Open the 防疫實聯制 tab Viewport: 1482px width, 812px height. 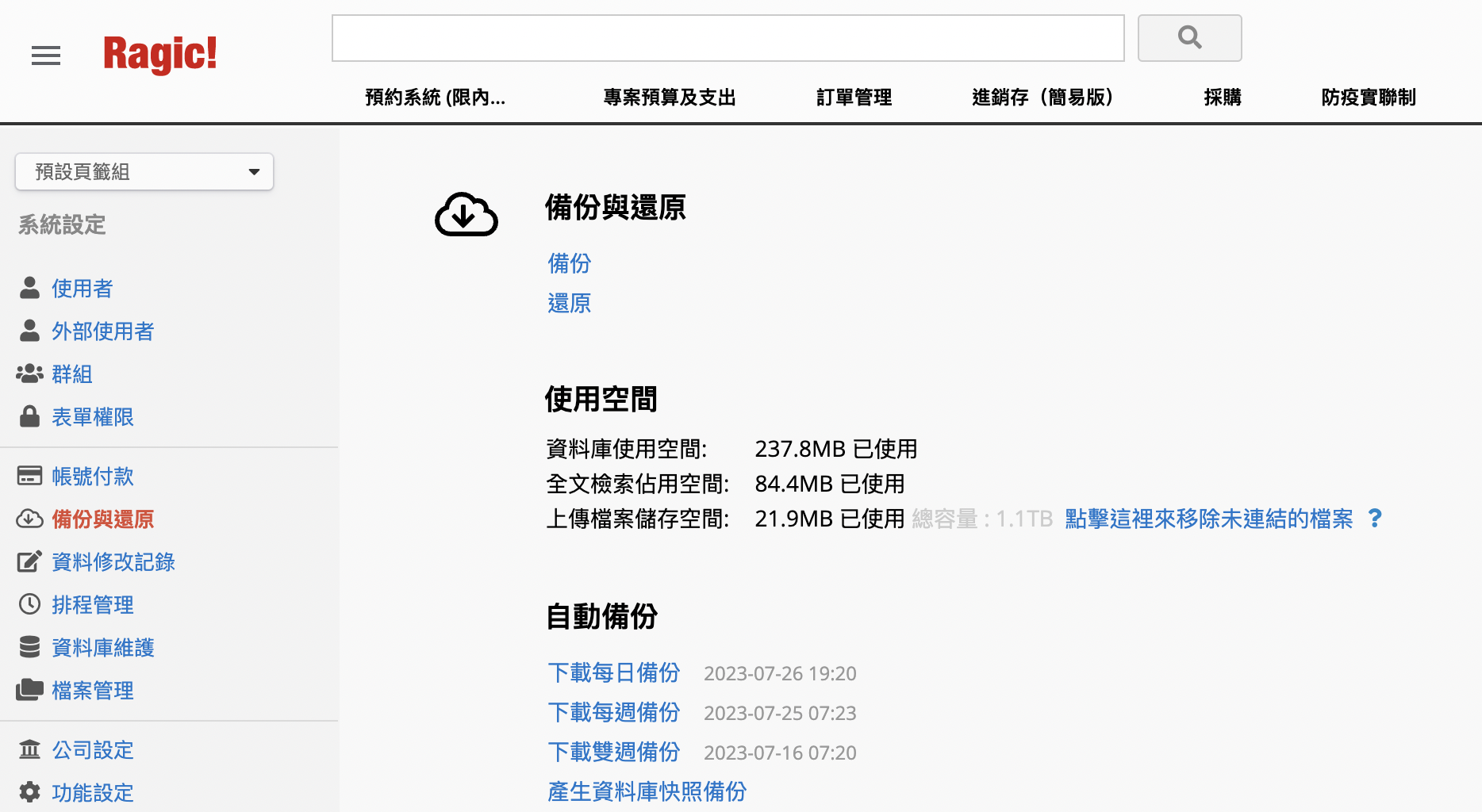1369,98
